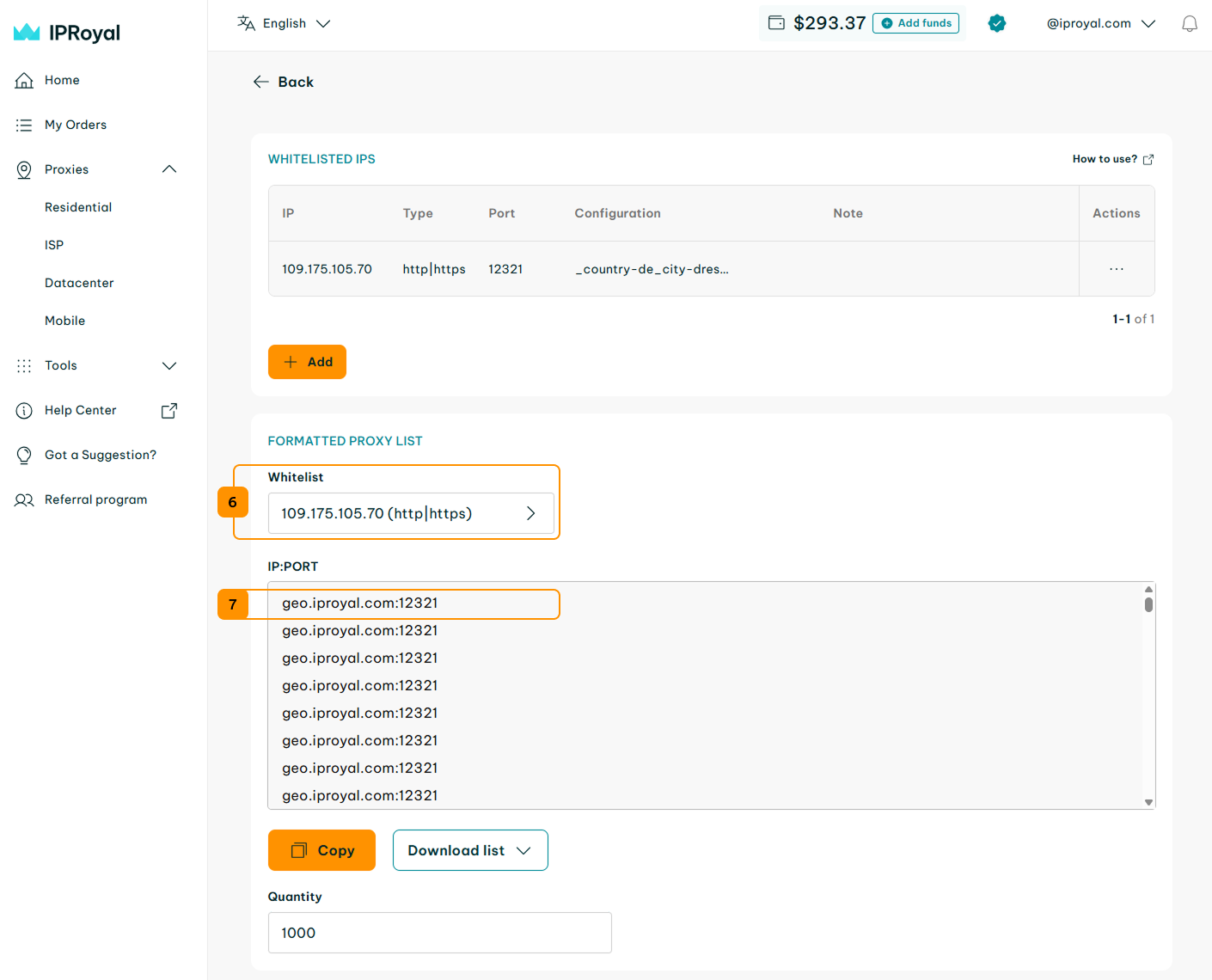This screenshot has width=1212, height=980.
Task: Click the Help Center external link icon
Action: point(169,410)
